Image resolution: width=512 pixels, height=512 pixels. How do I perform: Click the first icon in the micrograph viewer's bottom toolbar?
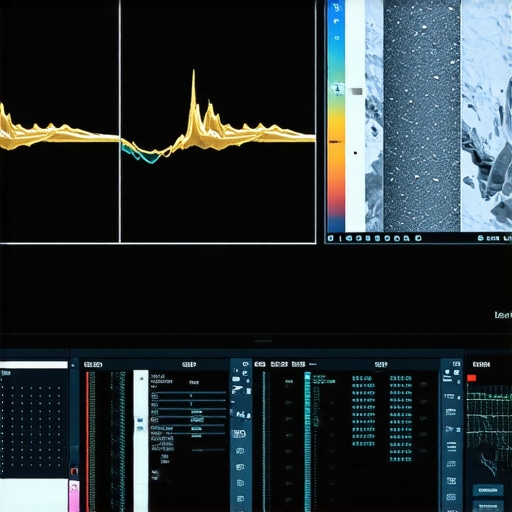click(330, 238)
